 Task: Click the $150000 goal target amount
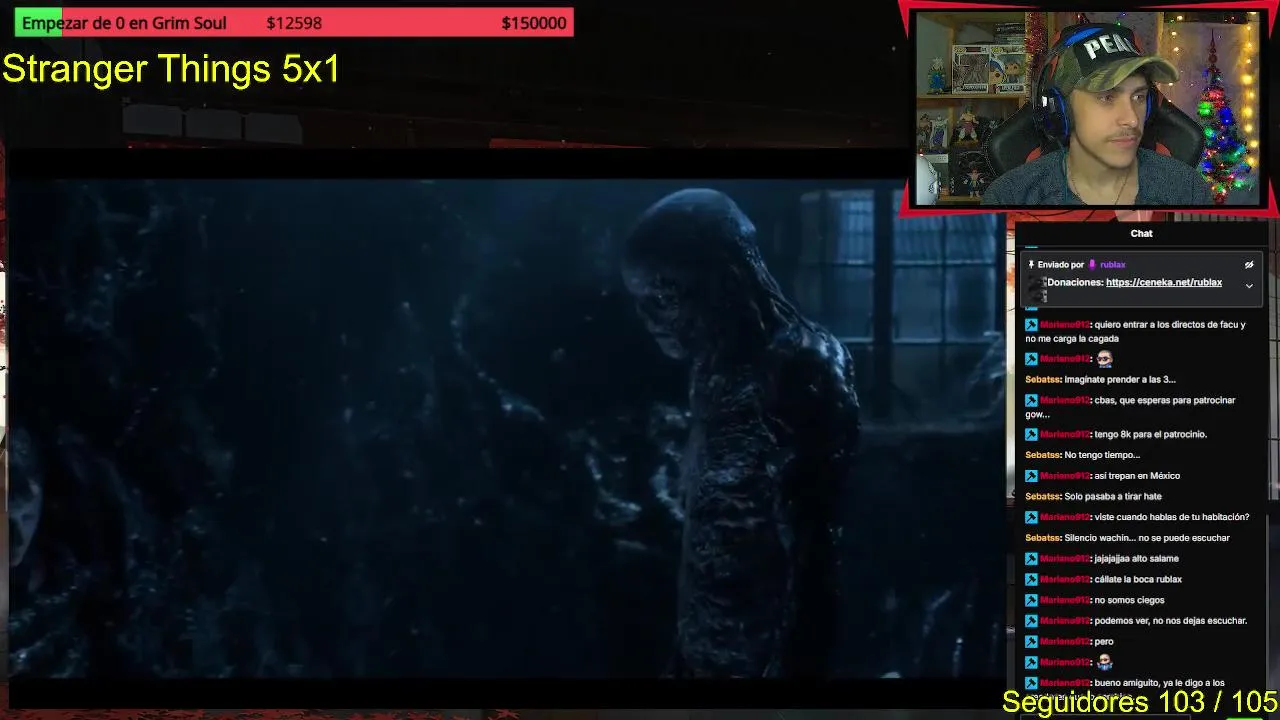coord(534,23)
